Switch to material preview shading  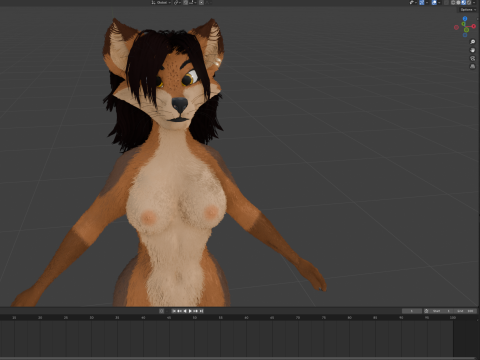(x=463, y=2)
